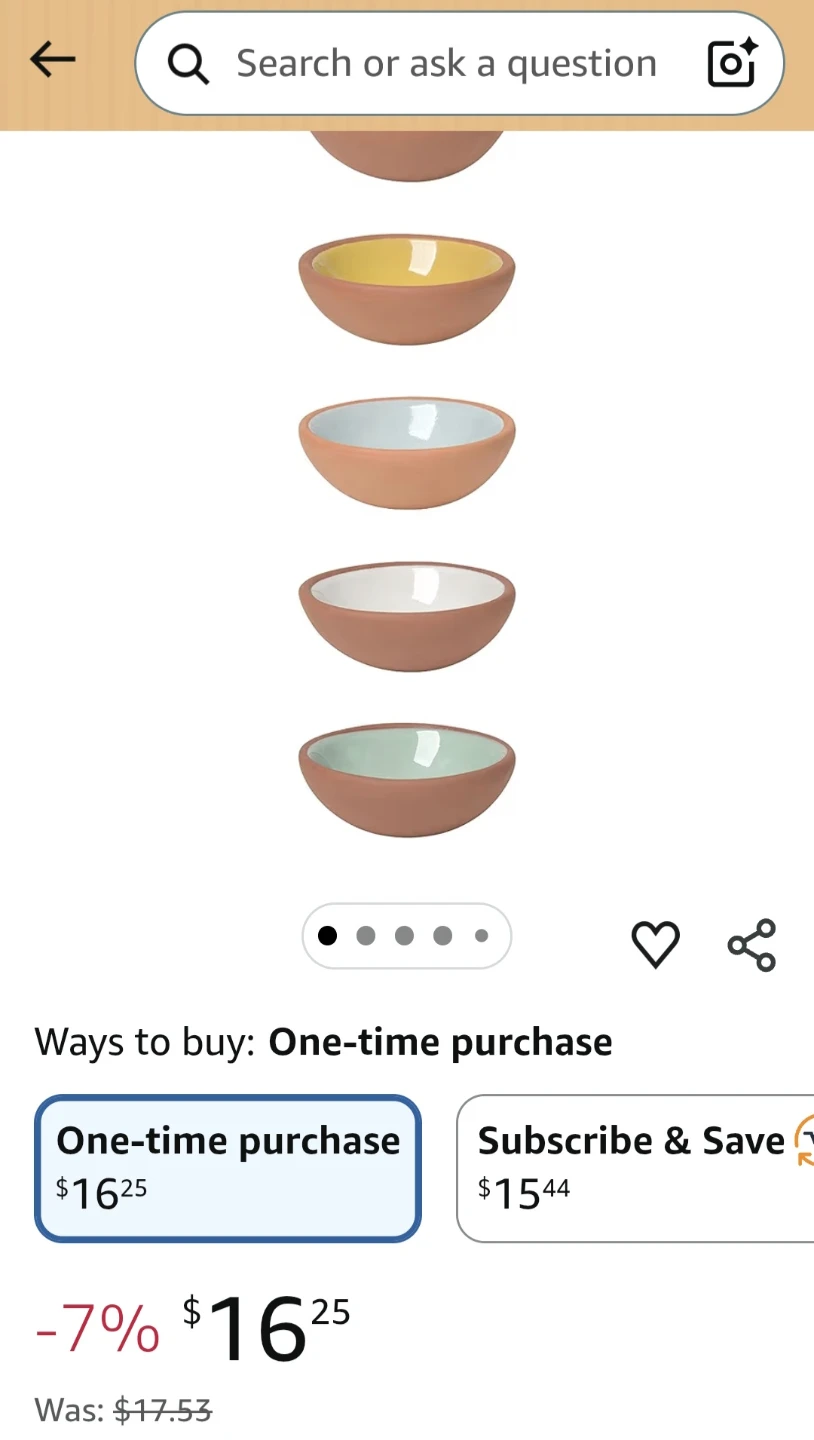Click the Was $17.53 strikethrough price
814x1440 pixels.
(123, 1410)
